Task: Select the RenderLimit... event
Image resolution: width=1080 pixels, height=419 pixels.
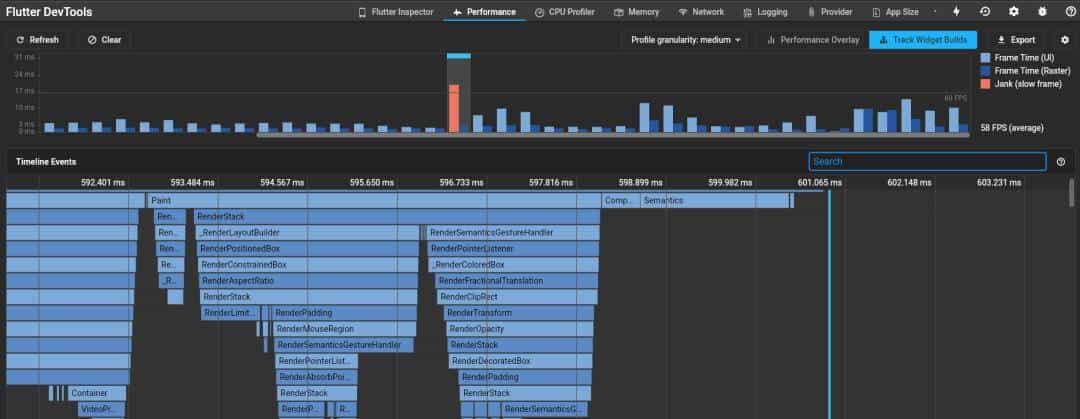Action: tap(230, 313)
